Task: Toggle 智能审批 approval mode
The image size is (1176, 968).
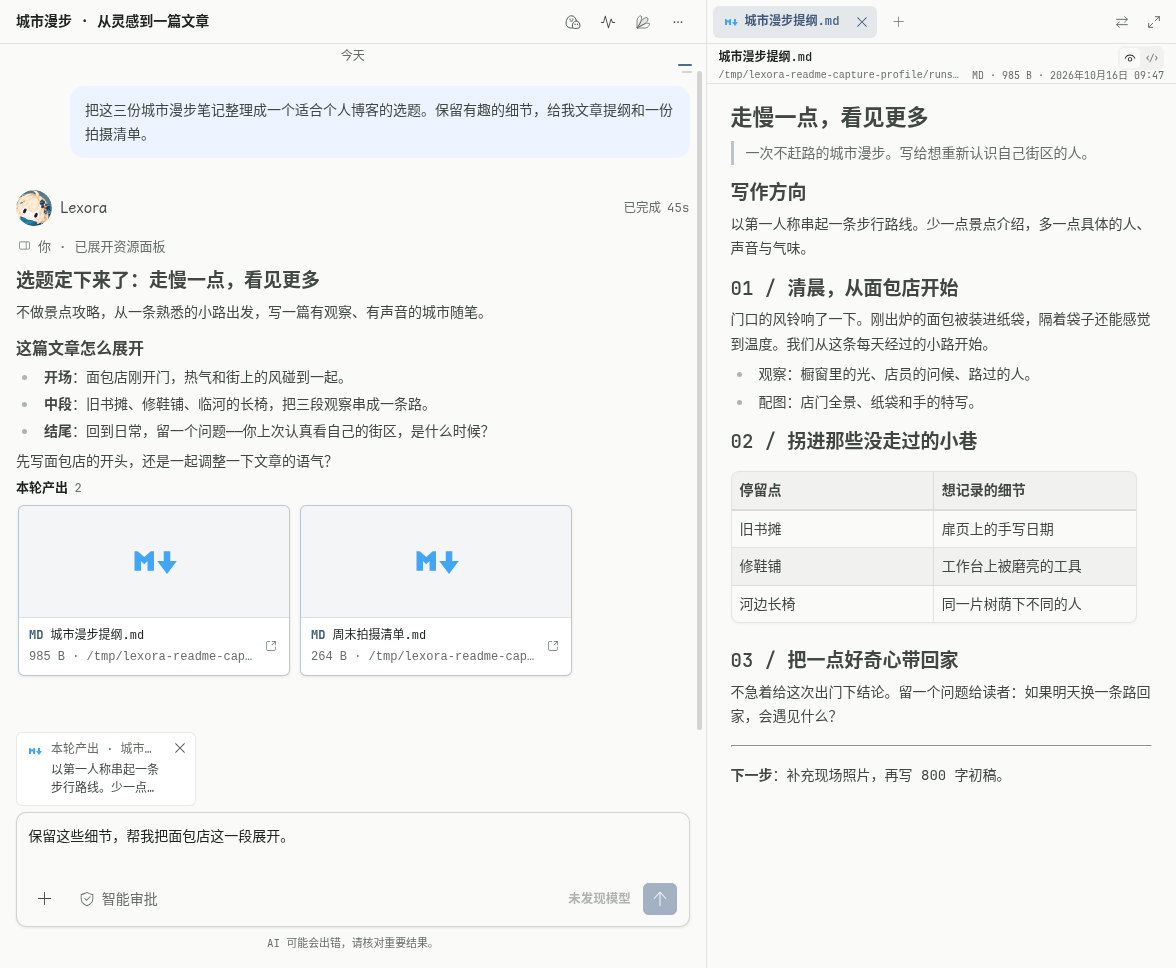Action: click(118, 899)
